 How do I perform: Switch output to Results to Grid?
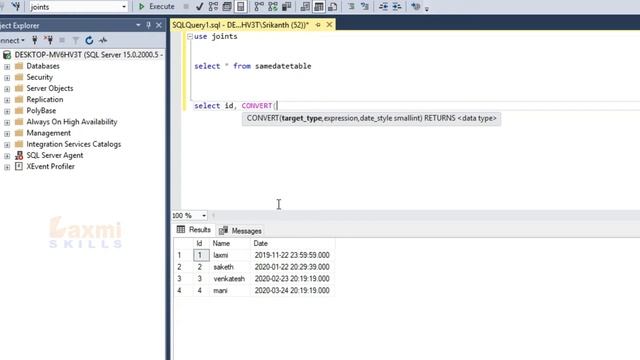pos(319,7)
